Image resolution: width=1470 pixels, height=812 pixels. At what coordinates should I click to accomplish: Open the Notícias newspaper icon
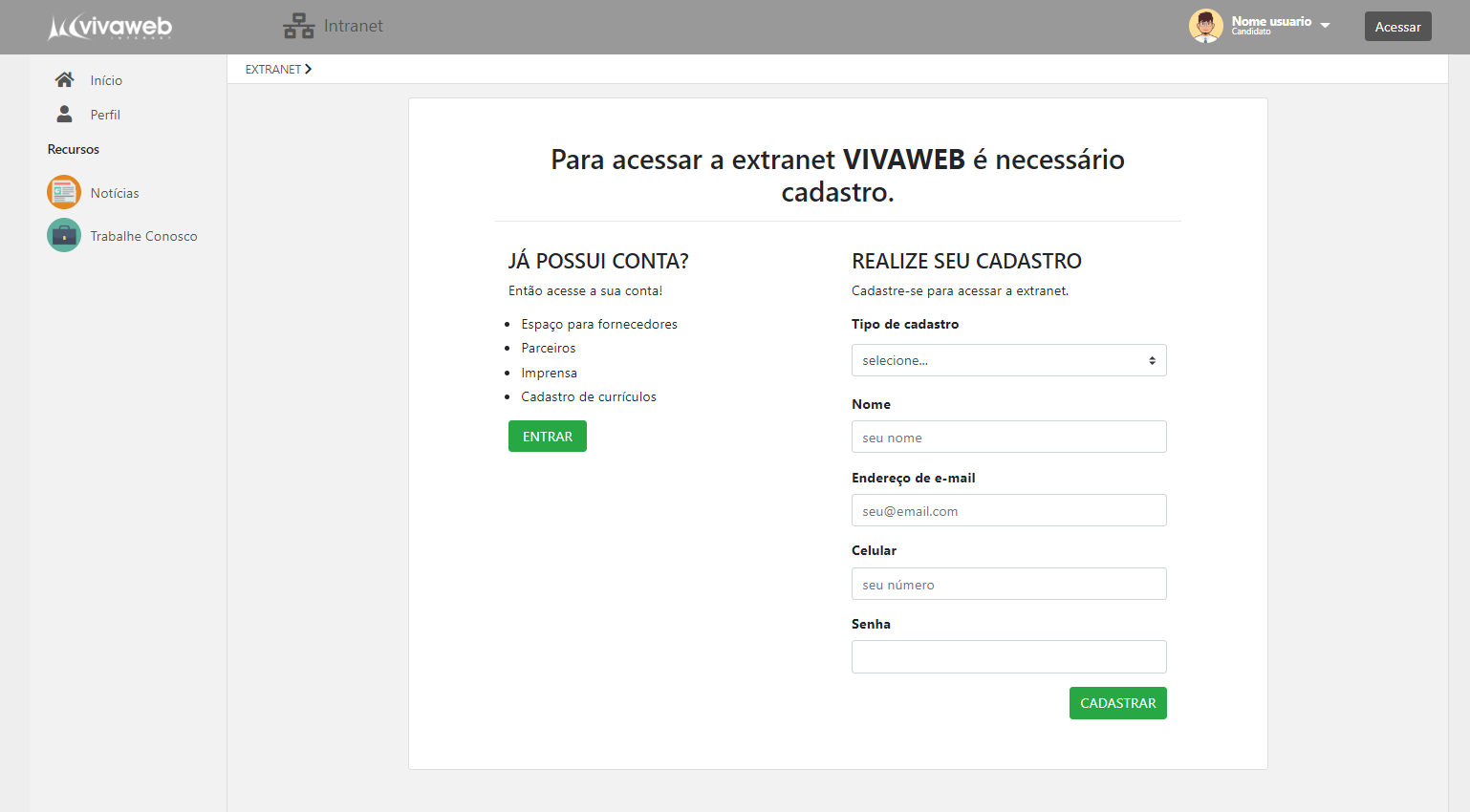click(x=64, y=192)
